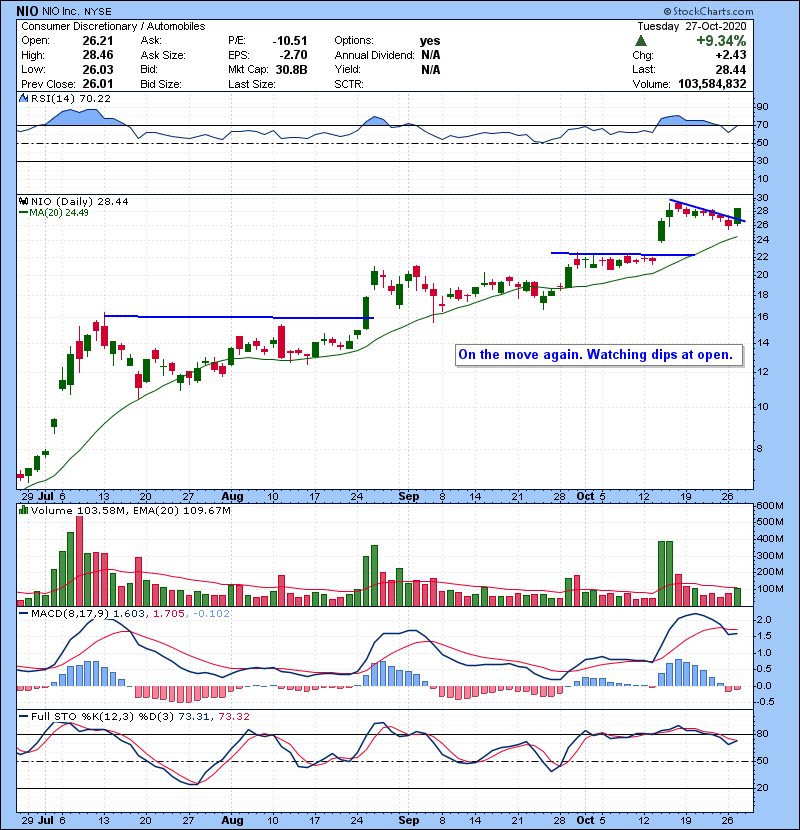Click the EPS value -2.70
Viewport: 800px width, 830px height.
tap(293, 55)
